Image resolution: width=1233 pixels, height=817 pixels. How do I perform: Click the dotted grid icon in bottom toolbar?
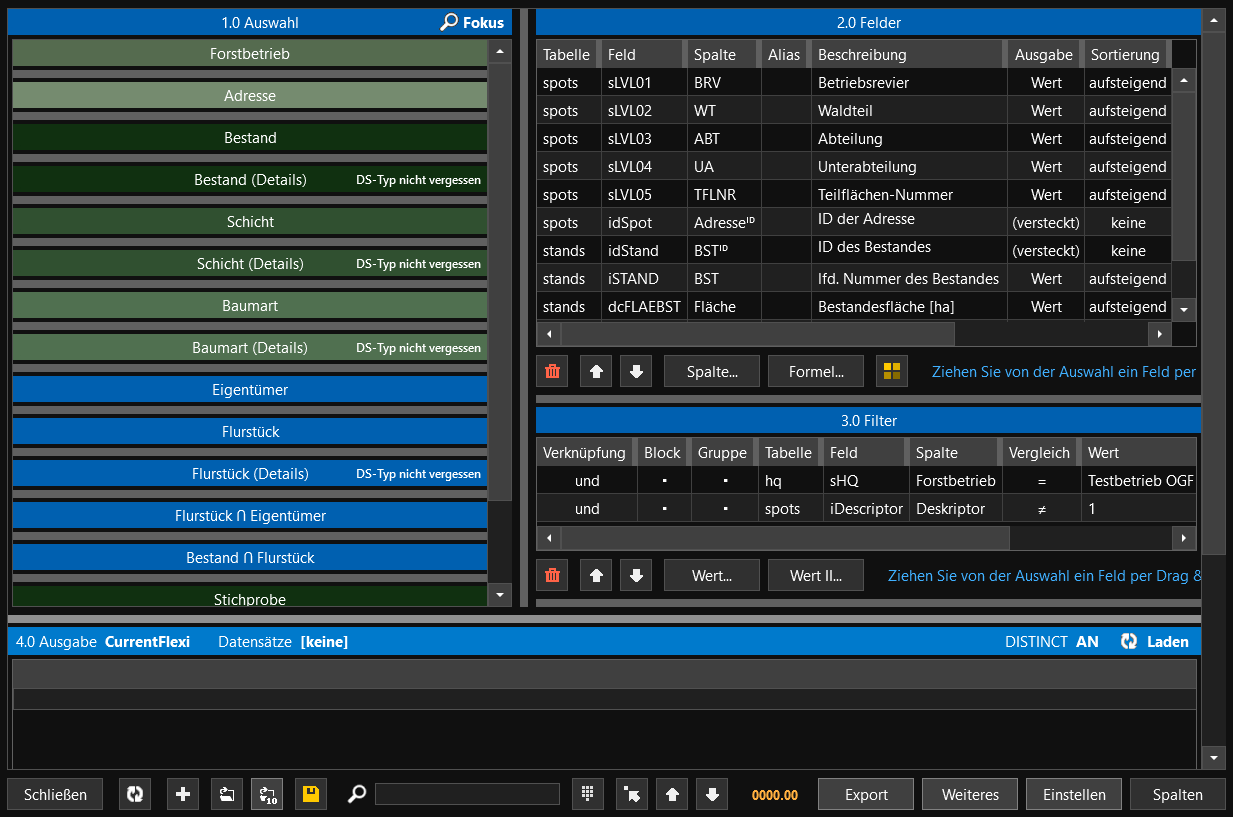click(588, 794)
